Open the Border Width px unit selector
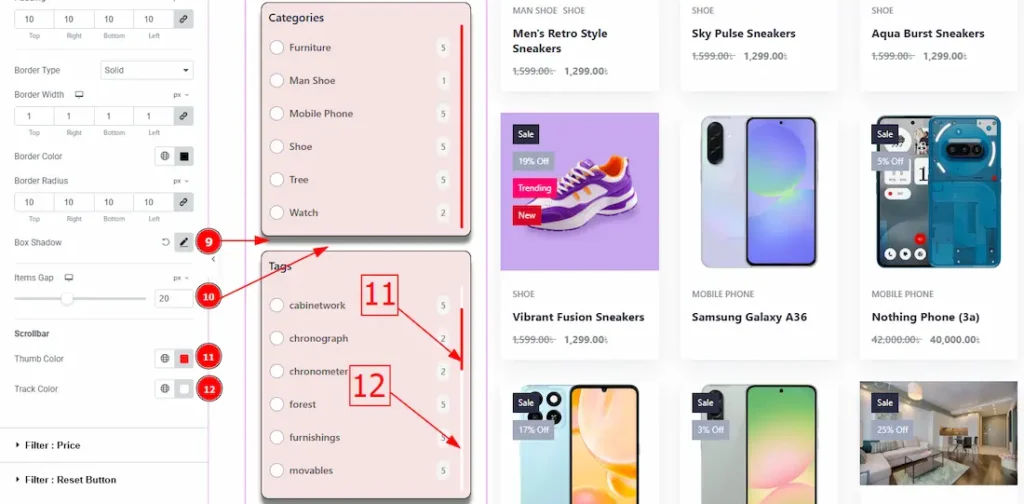Viewport: 1024px width, 504px height. (x=180, y=95)
